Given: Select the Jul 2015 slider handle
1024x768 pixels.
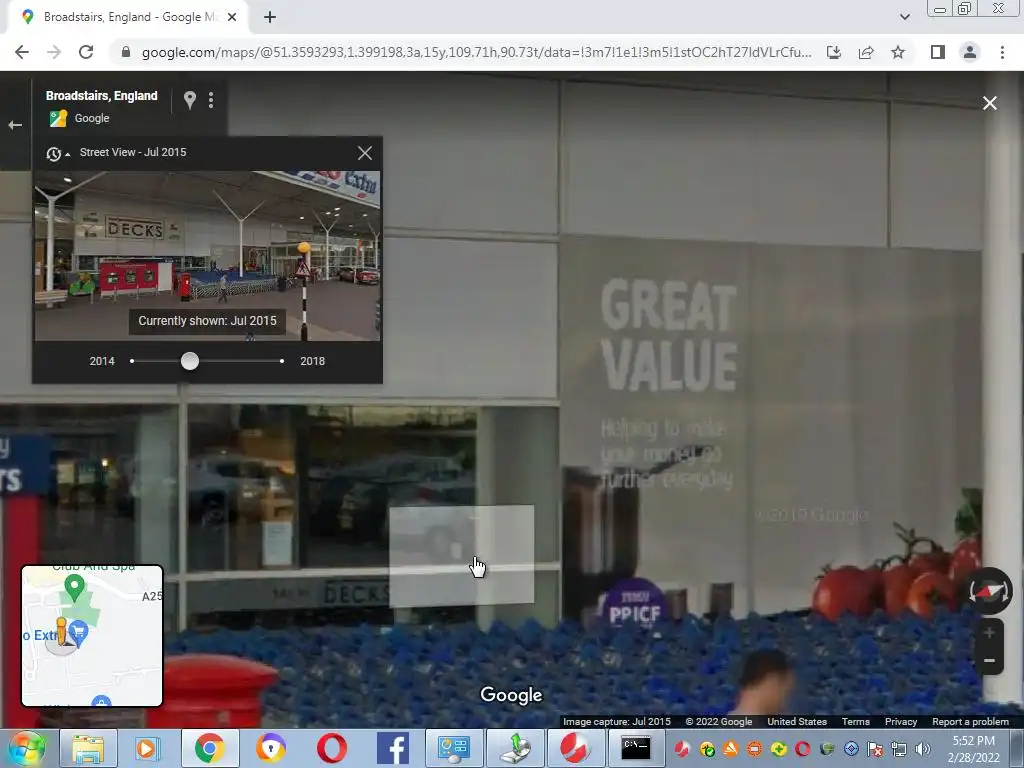Looking at the screenshot, I should [x=189, y=361].
